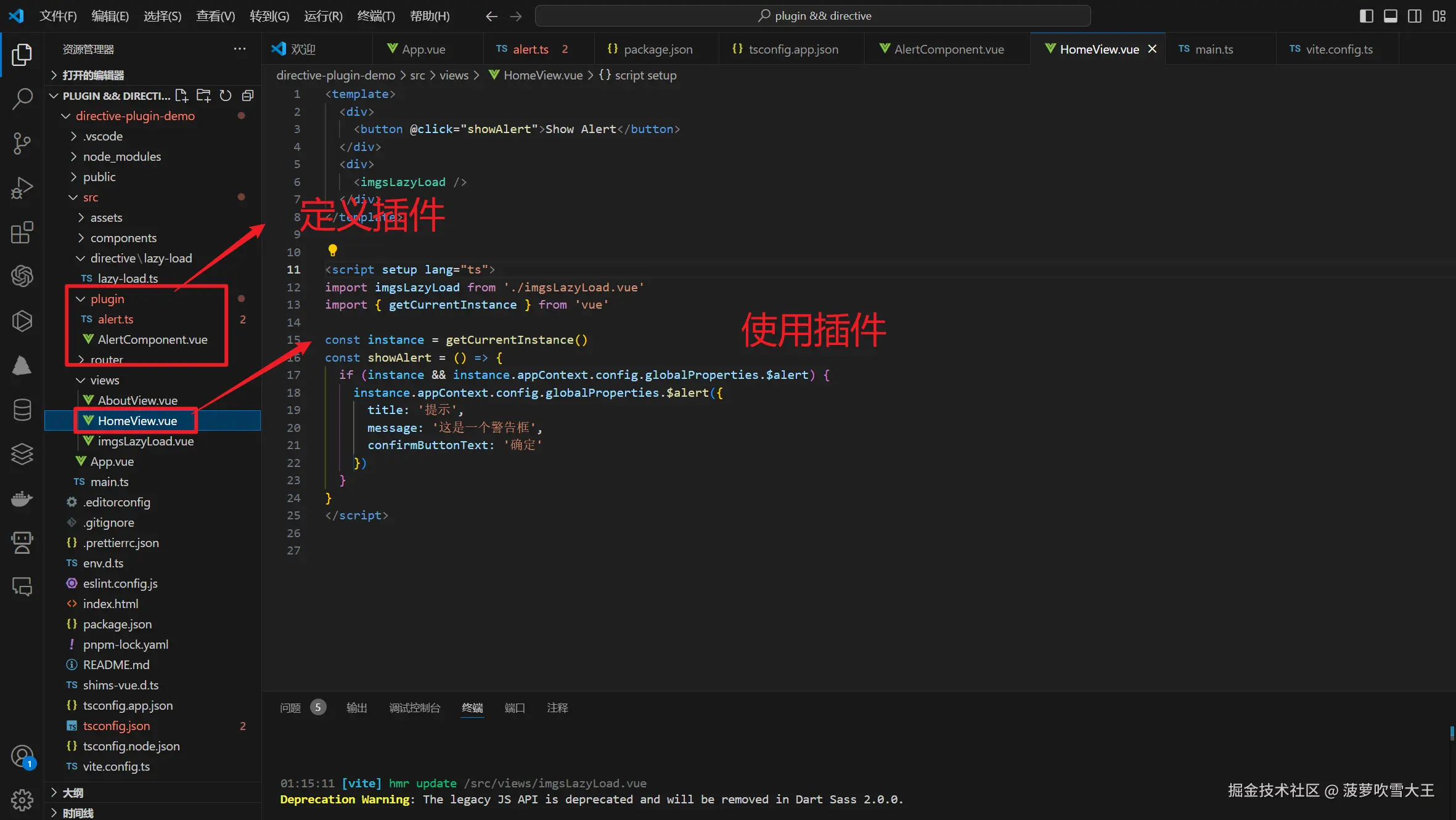
Task: Collapse all folders in explorer
Action: pyautogui.click(x=248, y=95)
